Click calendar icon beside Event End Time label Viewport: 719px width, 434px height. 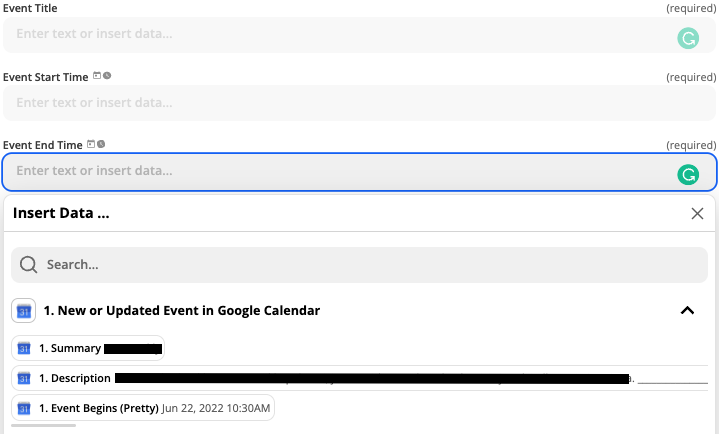91,144
